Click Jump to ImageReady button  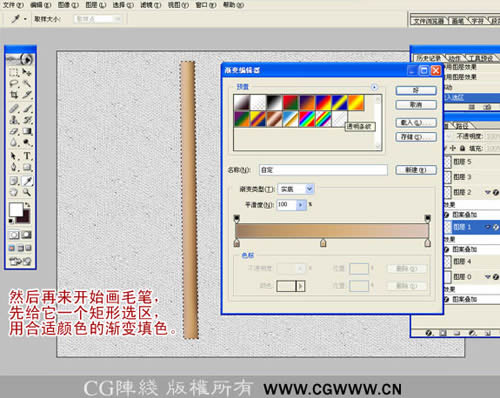[20, 261]
